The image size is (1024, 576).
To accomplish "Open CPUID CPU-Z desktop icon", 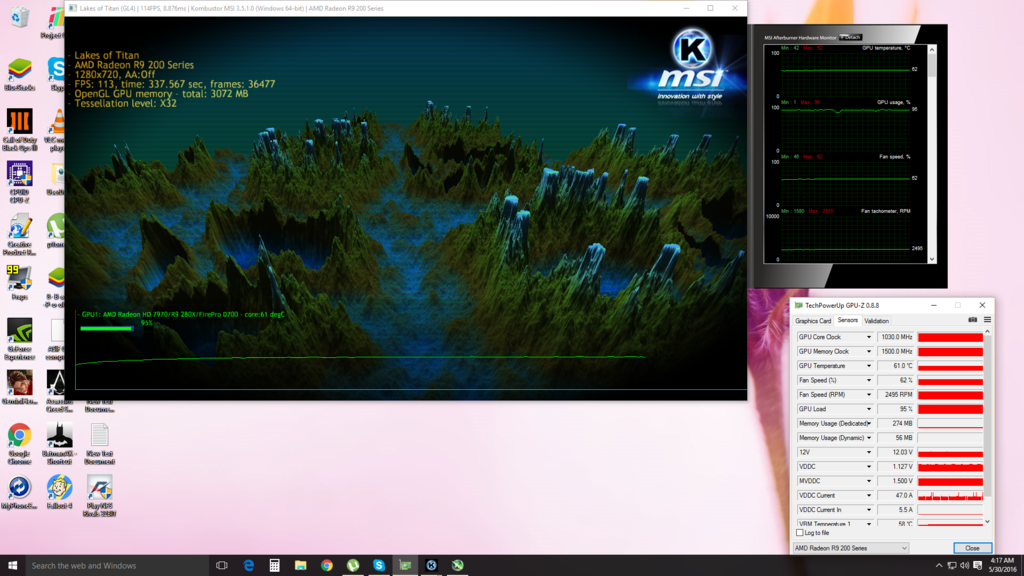I will pos(20,182).
